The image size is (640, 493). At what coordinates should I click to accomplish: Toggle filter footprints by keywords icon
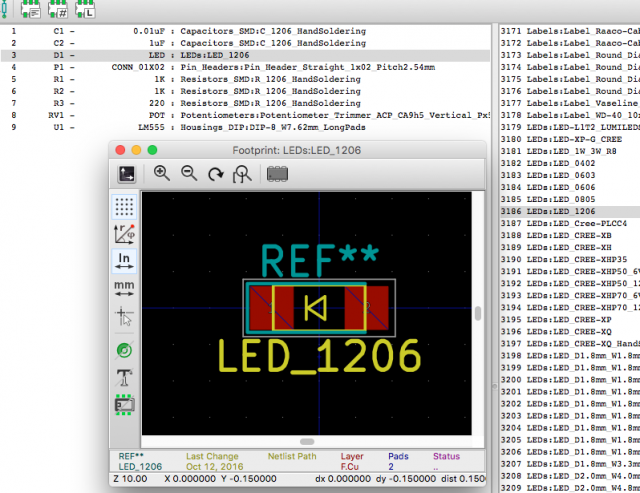(31, 9)
